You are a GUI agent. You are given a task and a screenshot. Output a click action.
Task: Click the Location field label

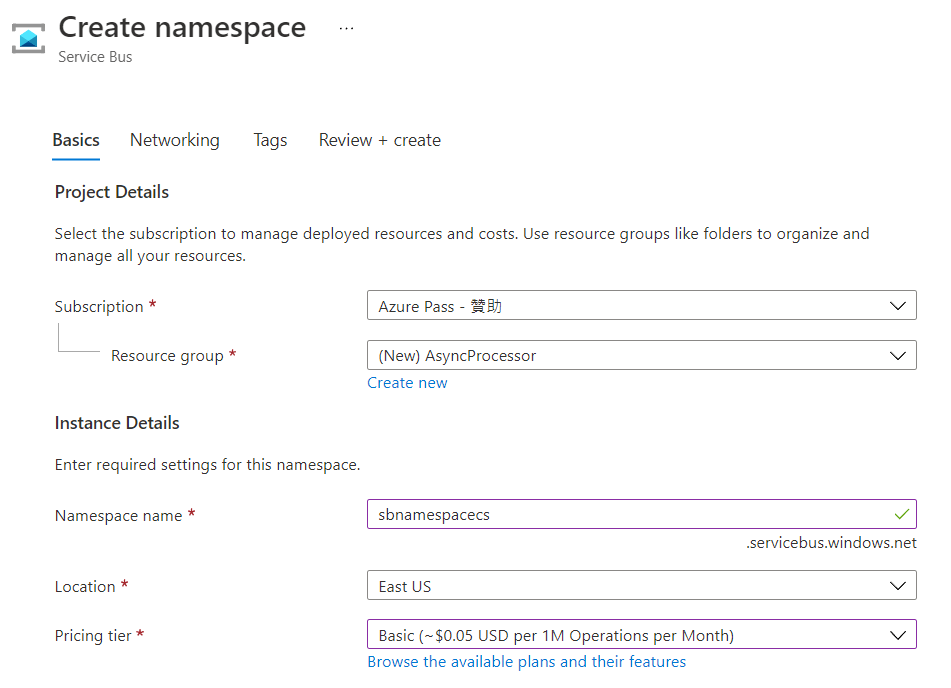click(85, 587)
